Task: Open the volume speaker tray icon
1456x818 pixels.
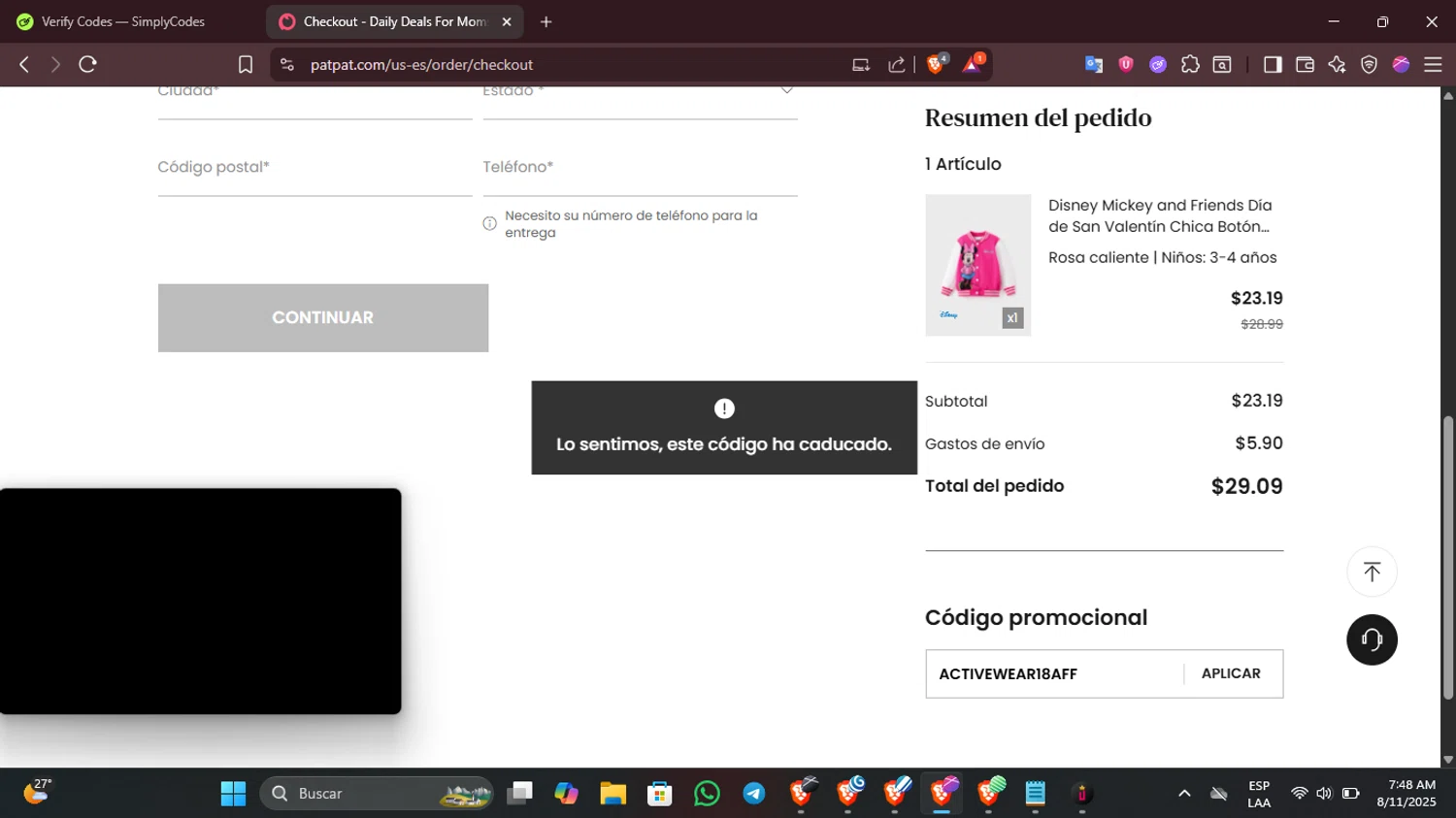Action: [x=1324, y=794]
